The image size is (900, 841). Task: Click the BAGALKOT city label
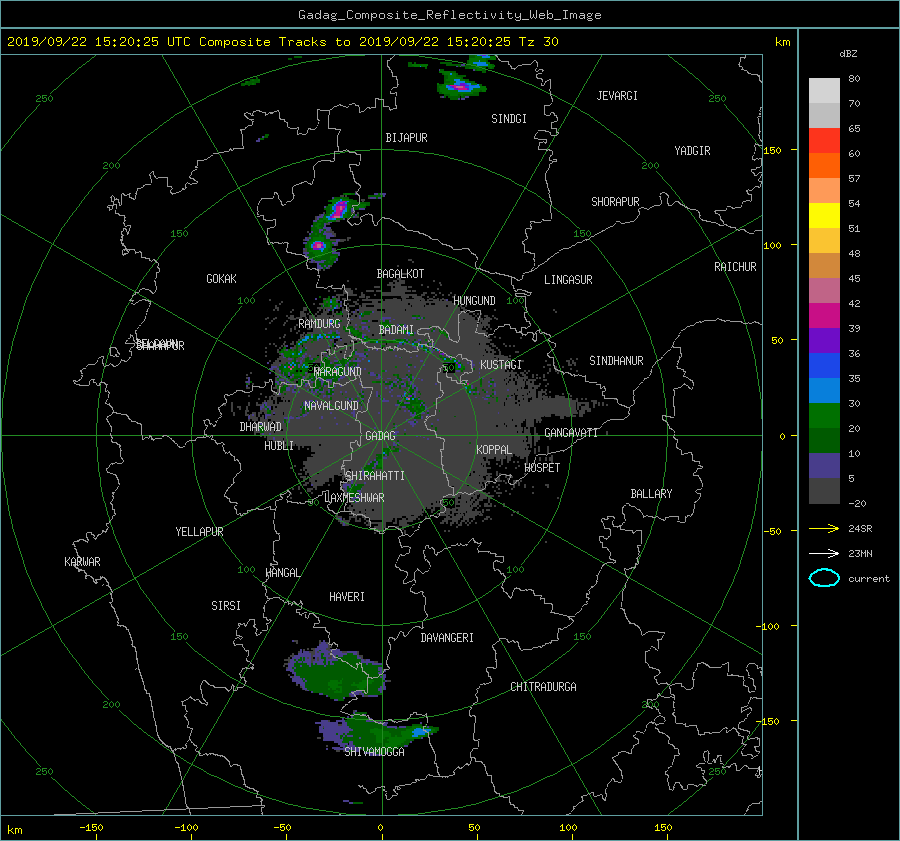point(400,274)
